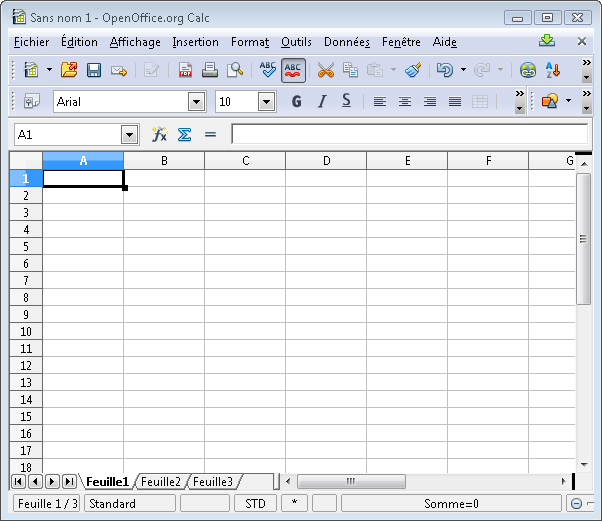This screenshot has width=602, height=521.
Task: Open the Fichier menu
Action: pyautogui.click(x=31, y=42)
